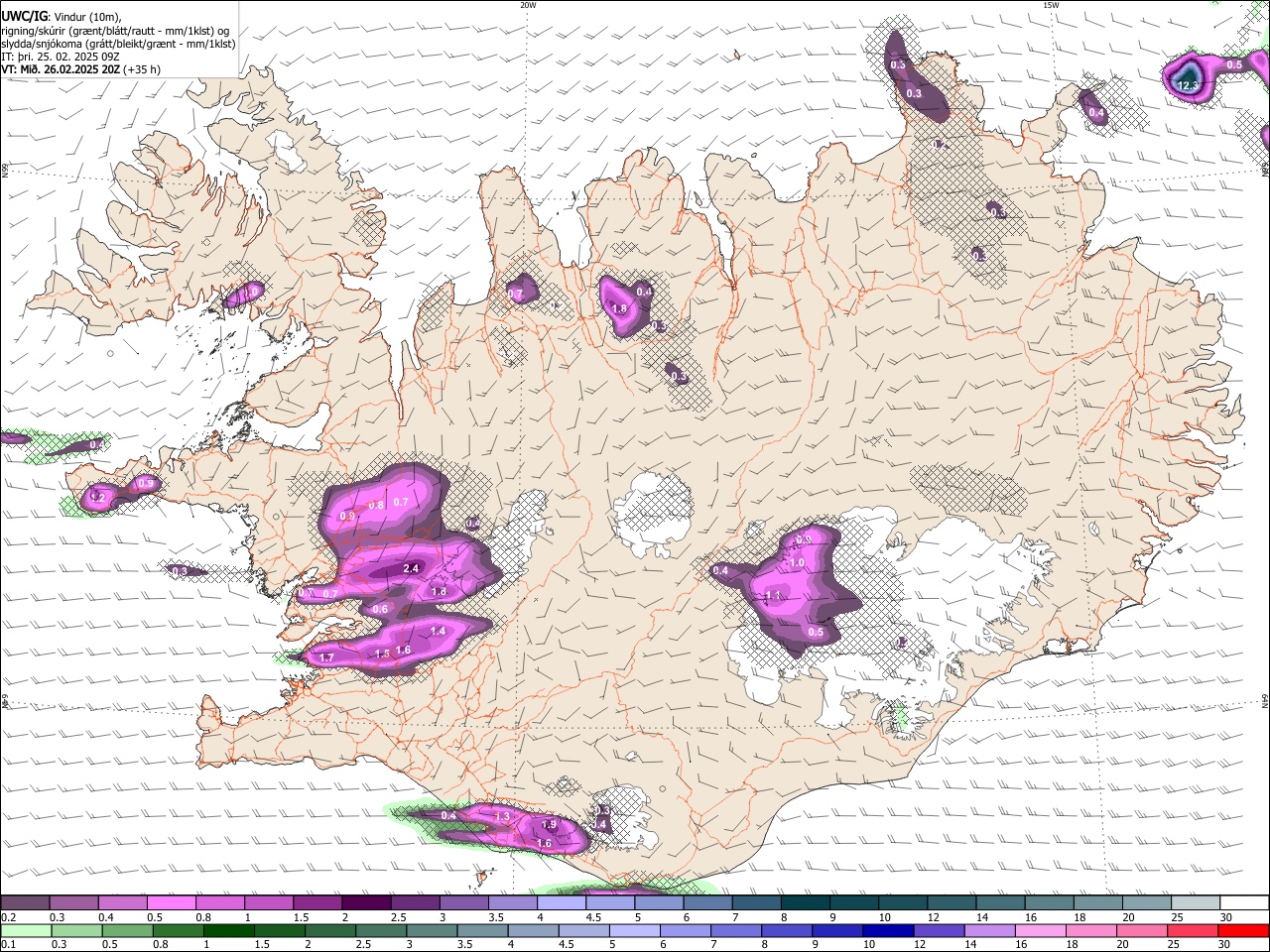Click valid time 'VT: Mið. 26.02.2025 20Z'
This screenshot has width=1270, height=952.
pyautogui.click(x=61, y=69)
